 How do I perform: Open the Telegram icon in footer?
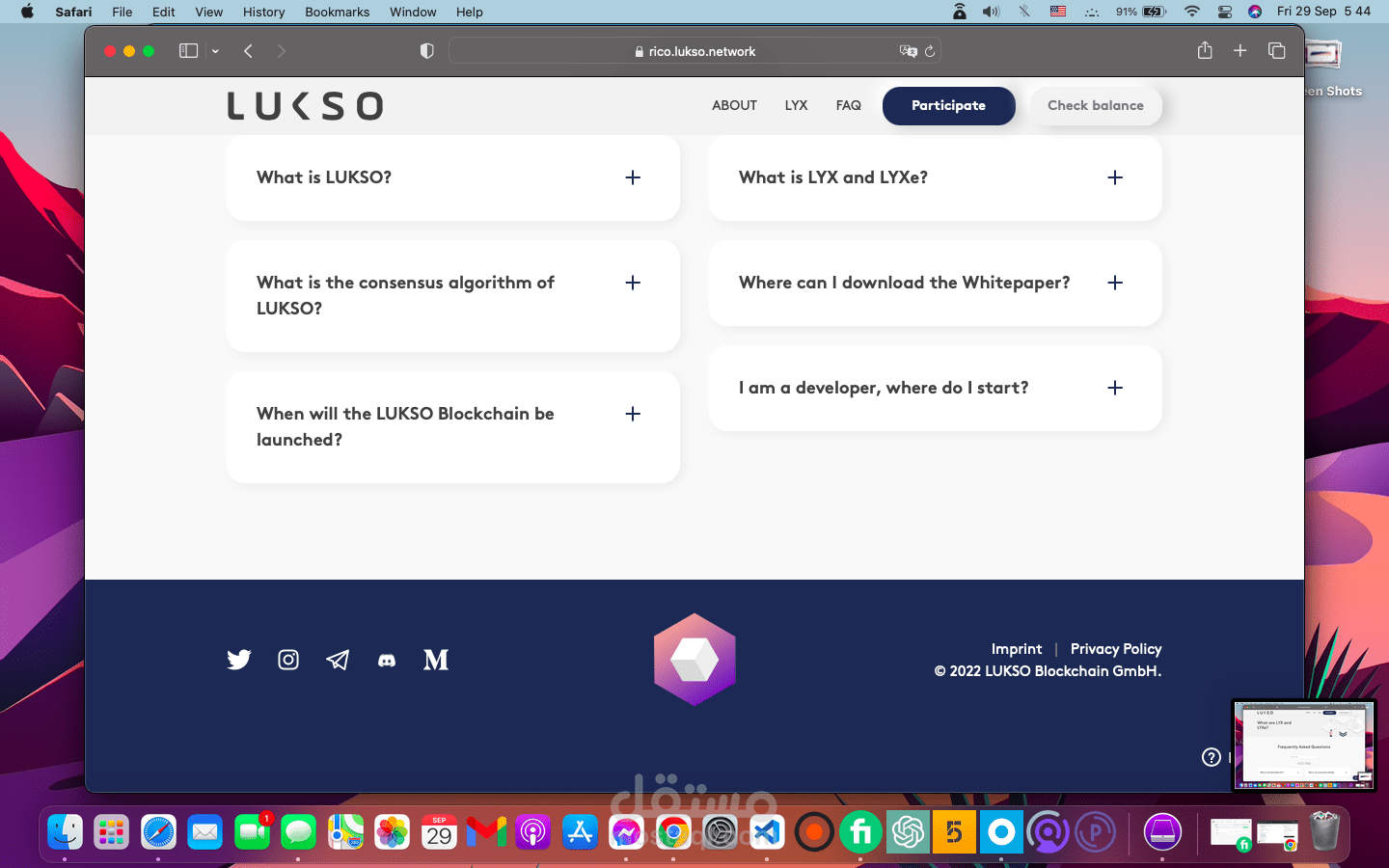point(338,660)
